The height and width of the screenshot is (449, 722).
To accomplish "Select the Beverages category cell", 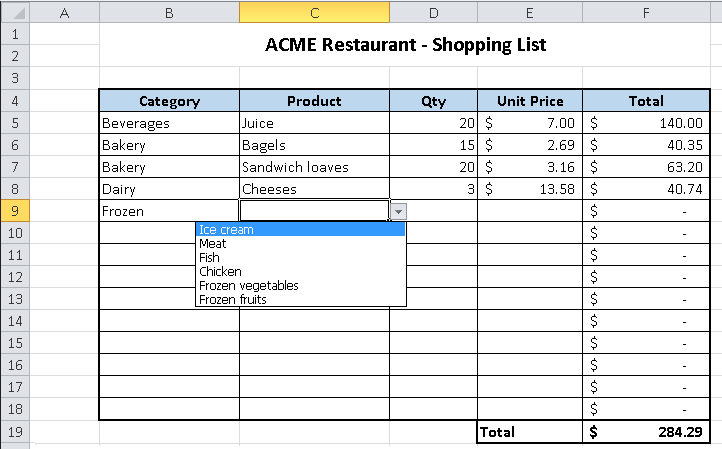I will [x=169, y=123].
